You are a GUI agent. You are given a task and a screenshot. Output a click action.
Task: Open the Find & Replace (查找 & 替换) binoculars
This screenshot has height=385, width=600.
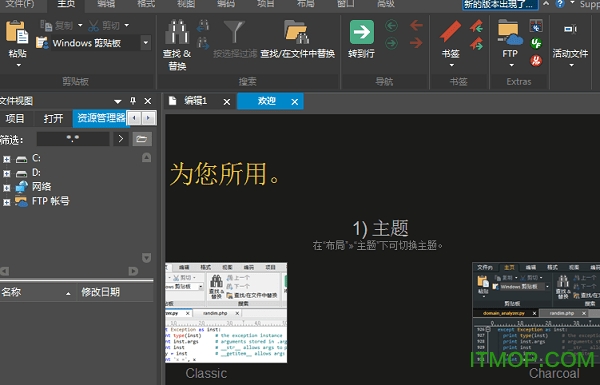177,32
